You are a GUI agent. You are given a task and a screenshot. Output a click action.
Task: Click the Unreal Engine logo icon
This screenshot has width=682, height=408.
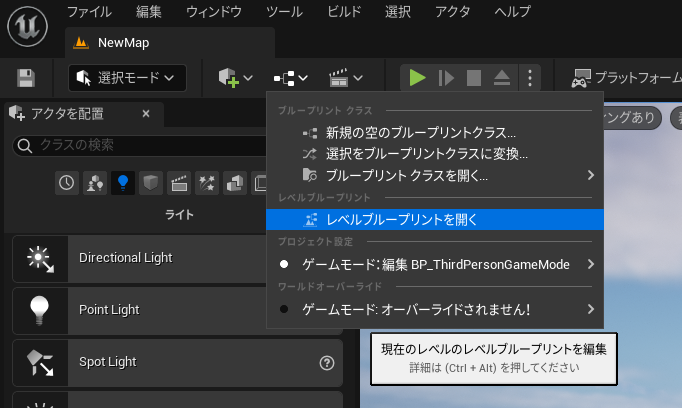(x=27, y=27)
